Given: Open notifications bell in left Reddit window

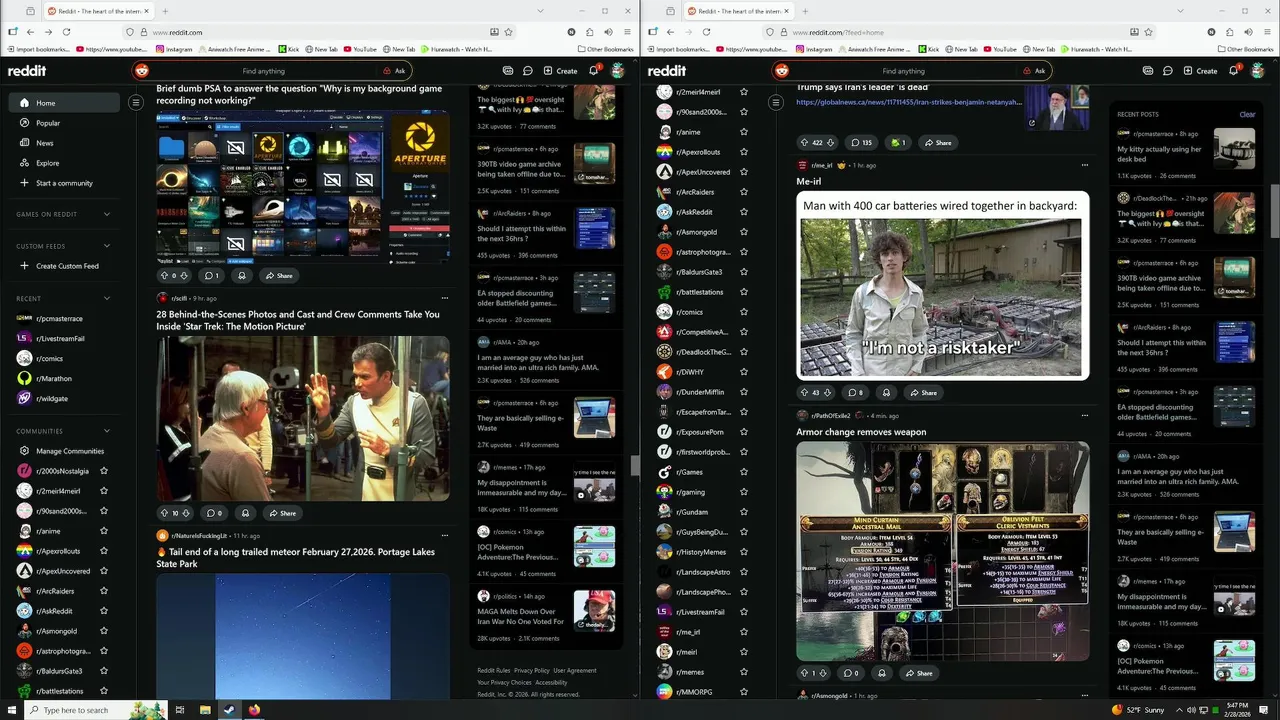Looking at the screenshot, I should point(593,71).
